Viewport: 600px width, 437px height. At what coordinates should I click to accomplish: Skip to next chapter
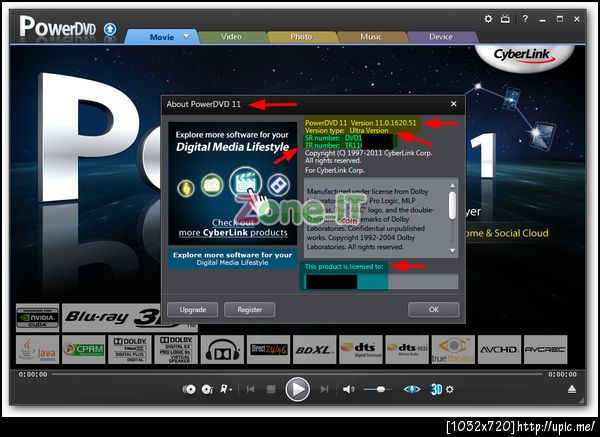[x=324, y=390]
